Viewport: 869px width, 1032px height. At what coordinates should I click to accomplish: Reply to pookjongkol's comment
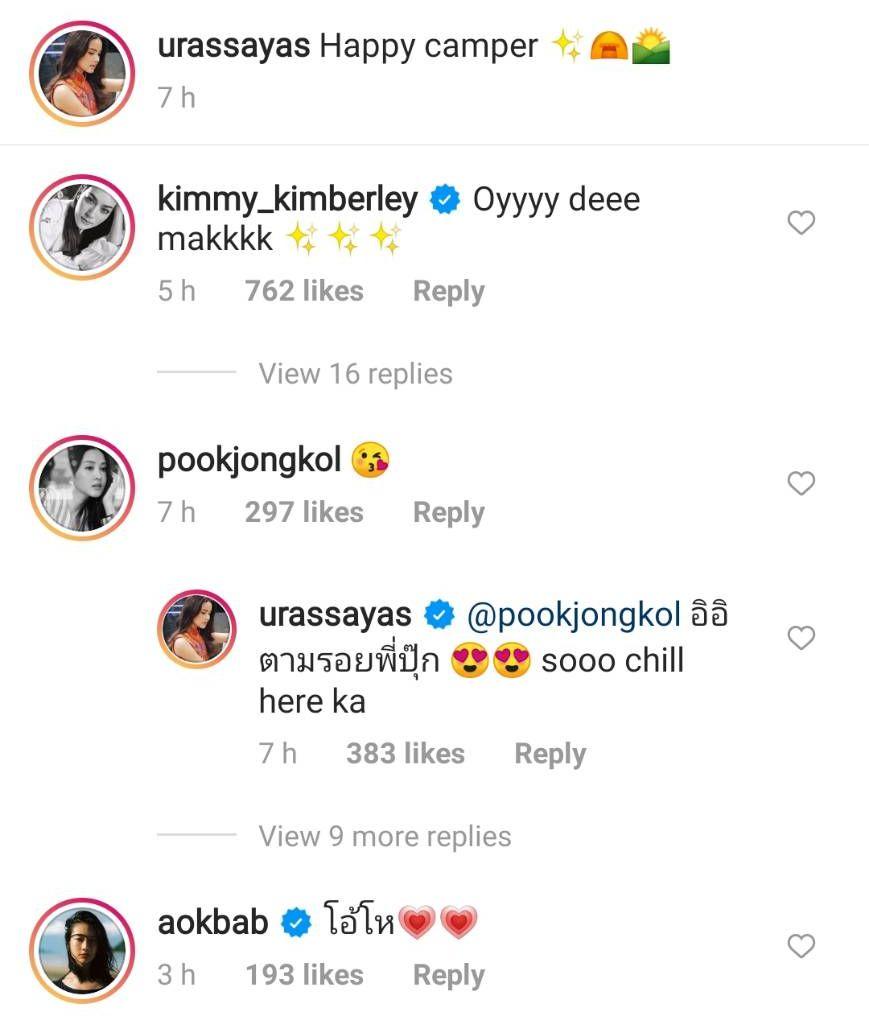(x=448, y=512)
